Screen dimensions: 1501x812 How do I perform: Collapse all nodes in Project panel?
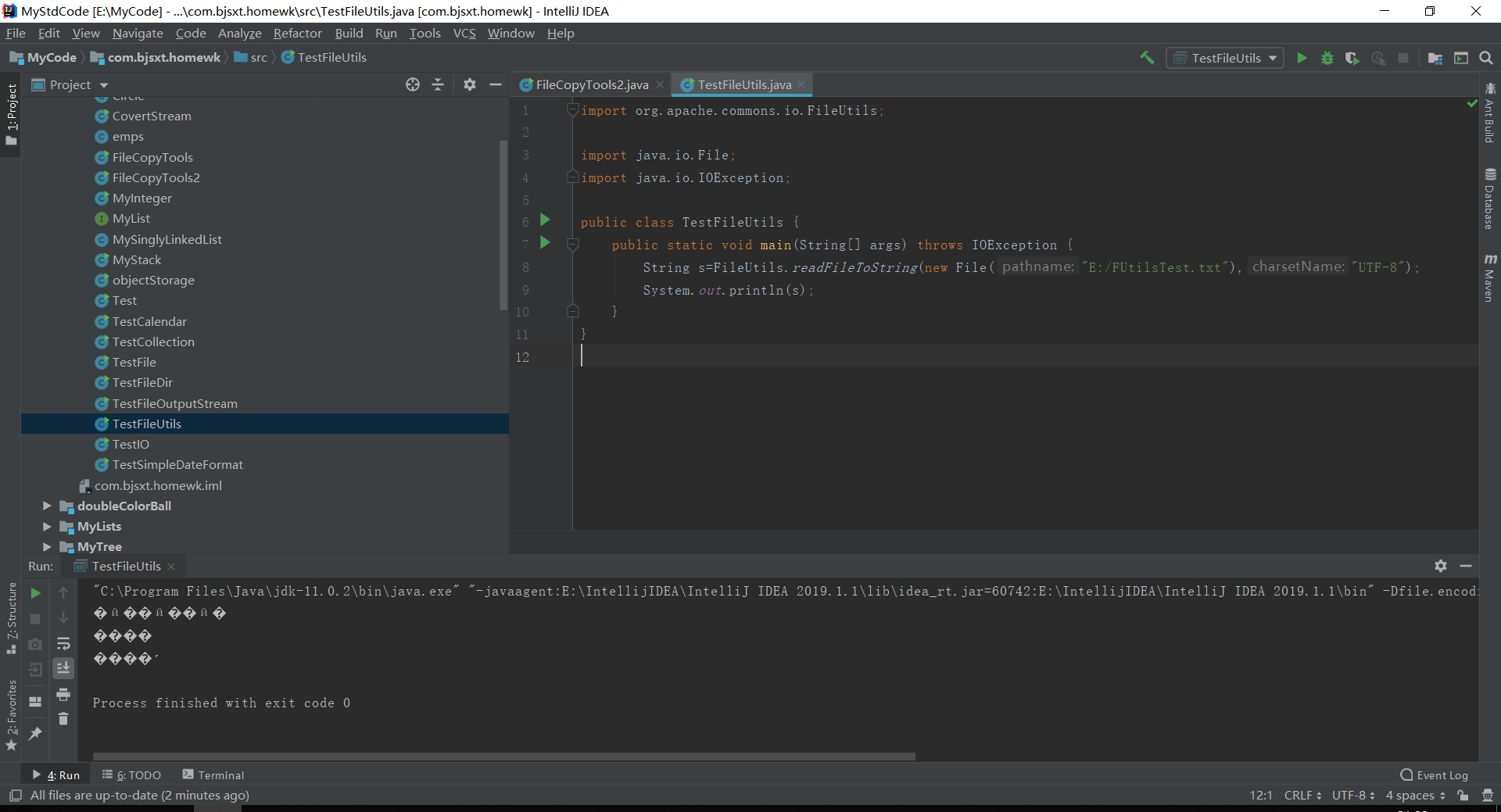[438, 84]
